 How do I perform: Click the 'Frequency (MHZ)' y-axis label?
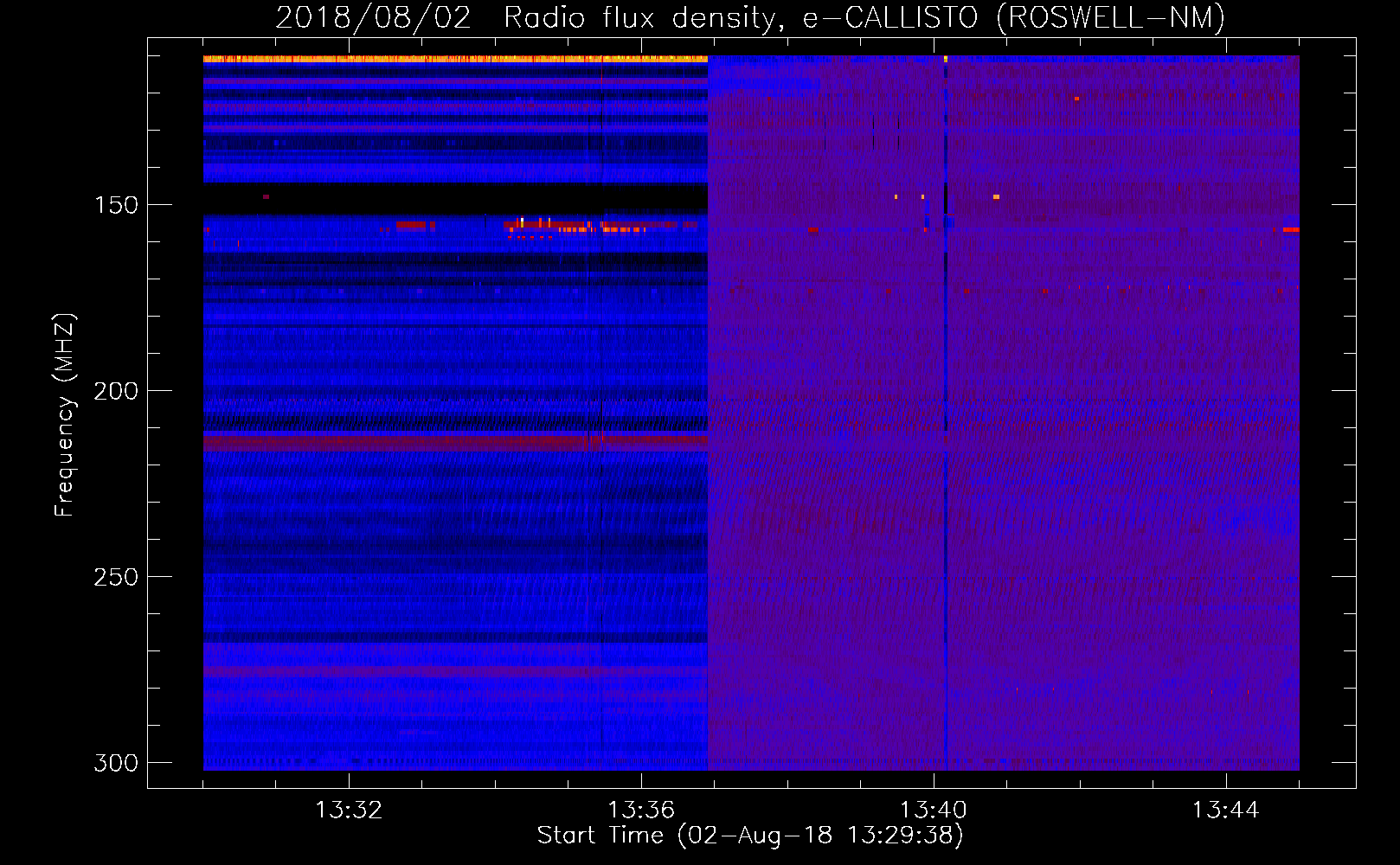point(65,414)
